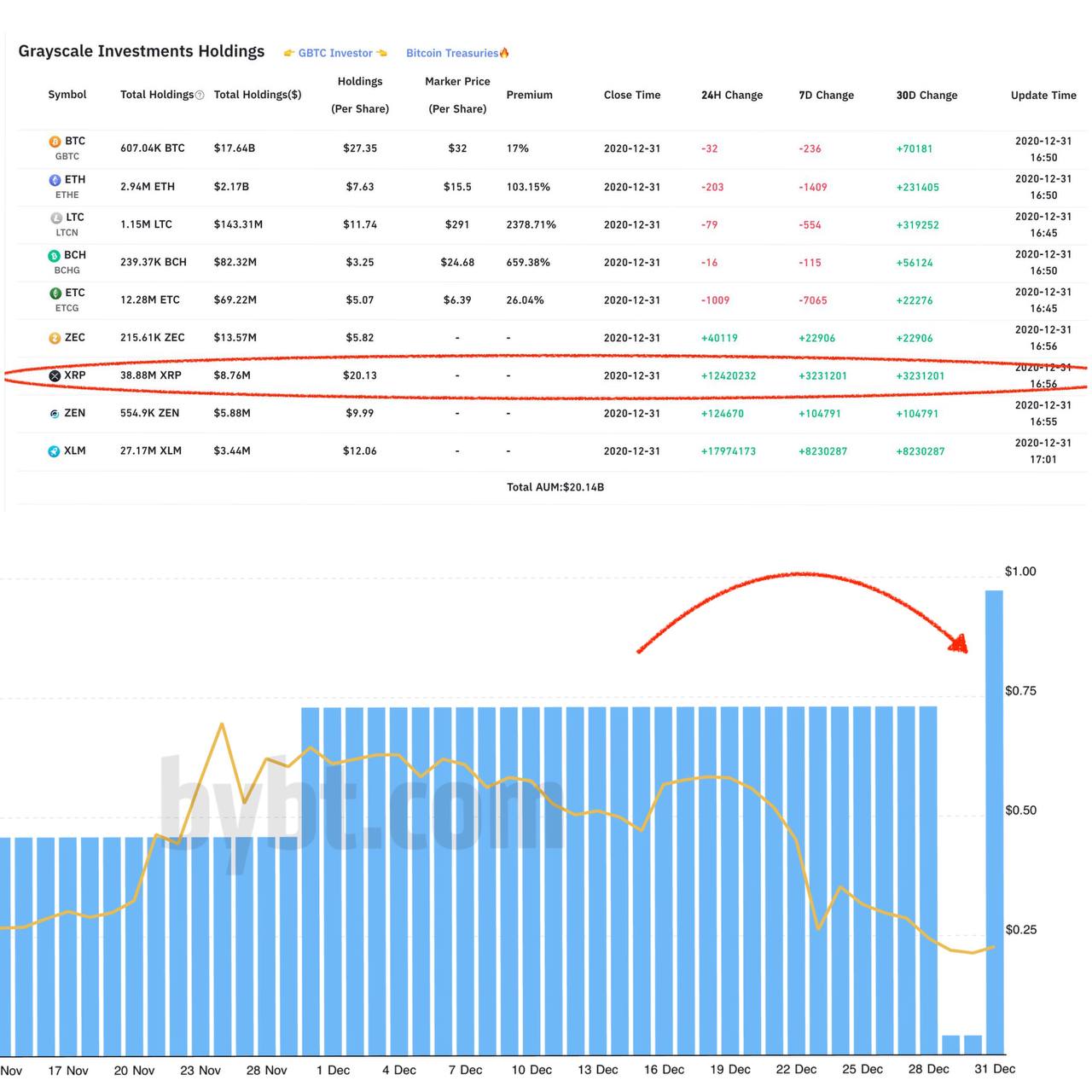This screenshot has height=1092, width=1092.
Task: Click the 103.15% ETH premium value
Action: (528, 186)
